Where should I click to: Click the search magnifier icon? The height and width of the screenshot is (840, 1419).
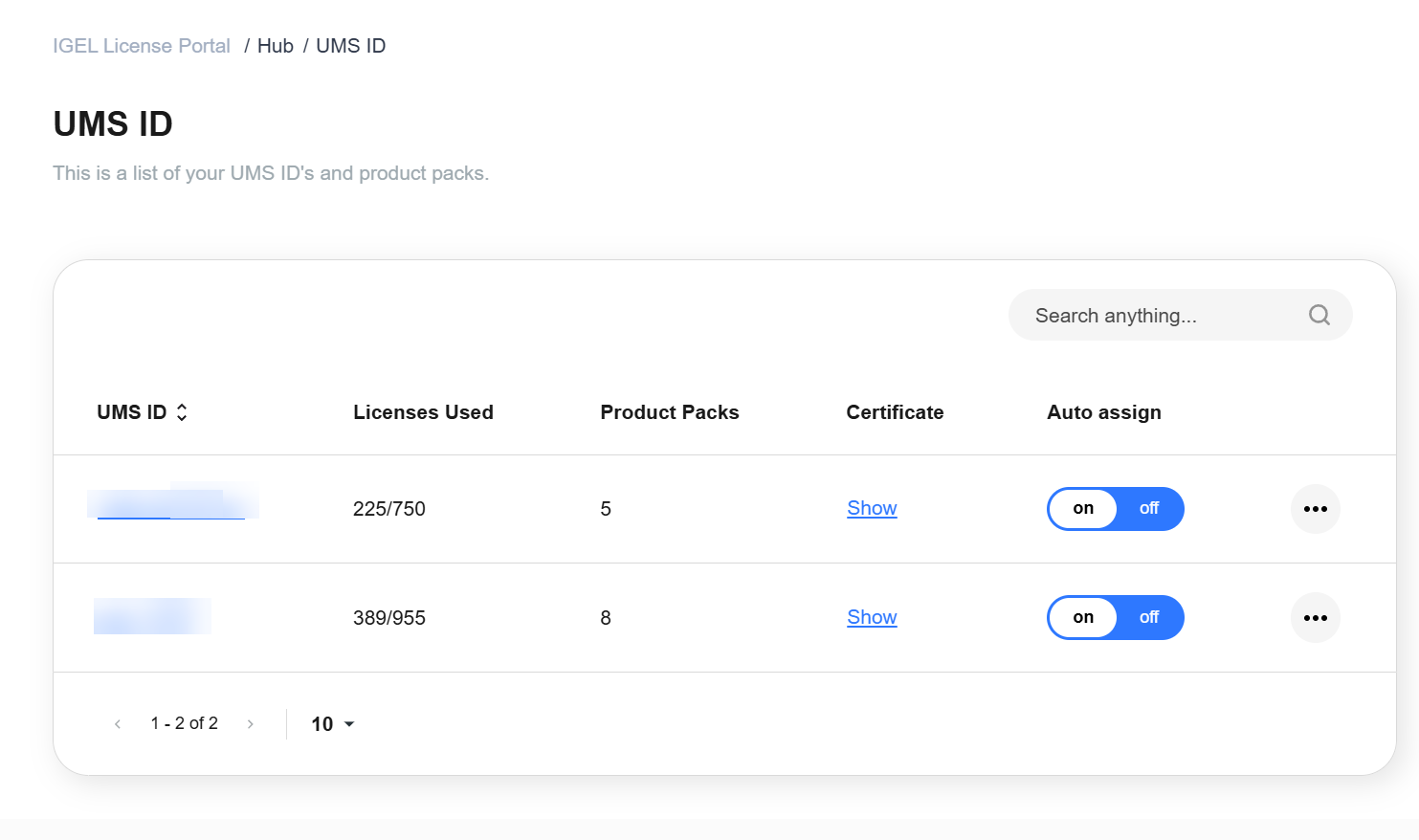click(1319, 315)
